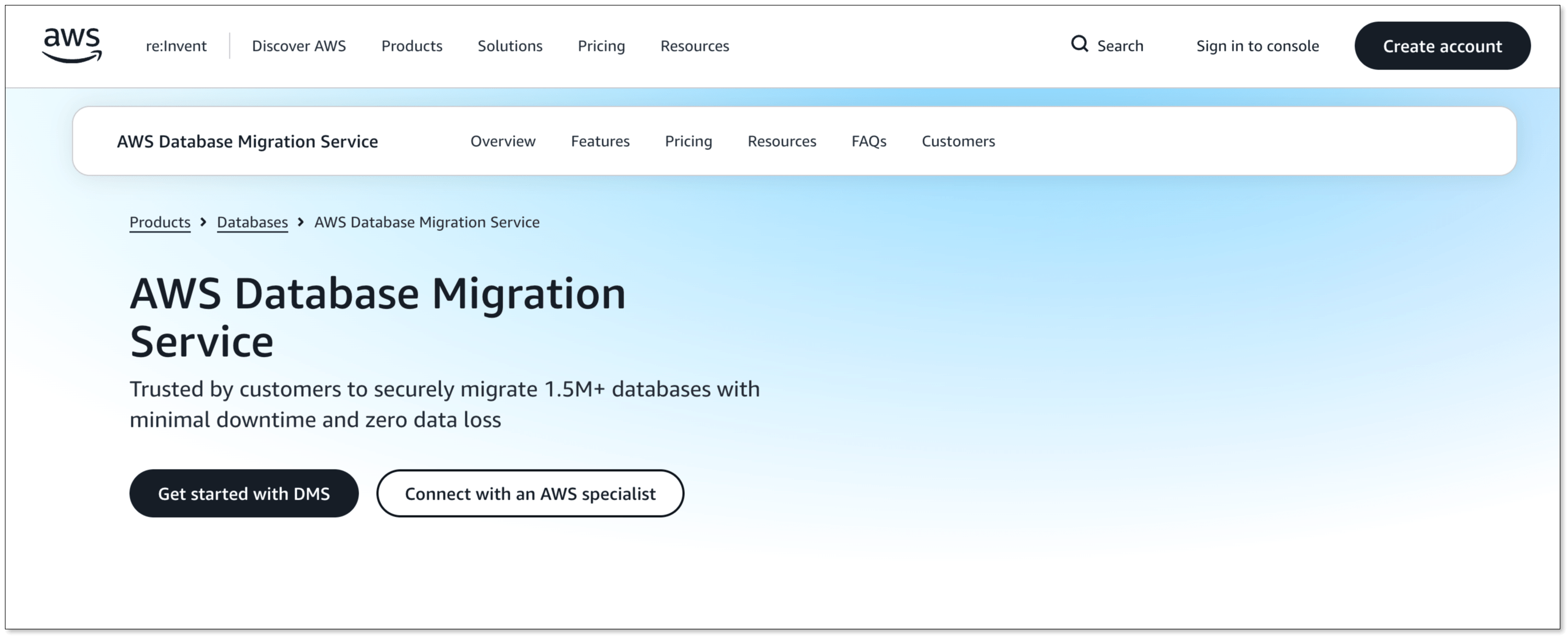The width and height of the screenshot is (1568, 637).
Task: Open the Solutions menu
Action: pyautogui.click(x=510, y=45)
